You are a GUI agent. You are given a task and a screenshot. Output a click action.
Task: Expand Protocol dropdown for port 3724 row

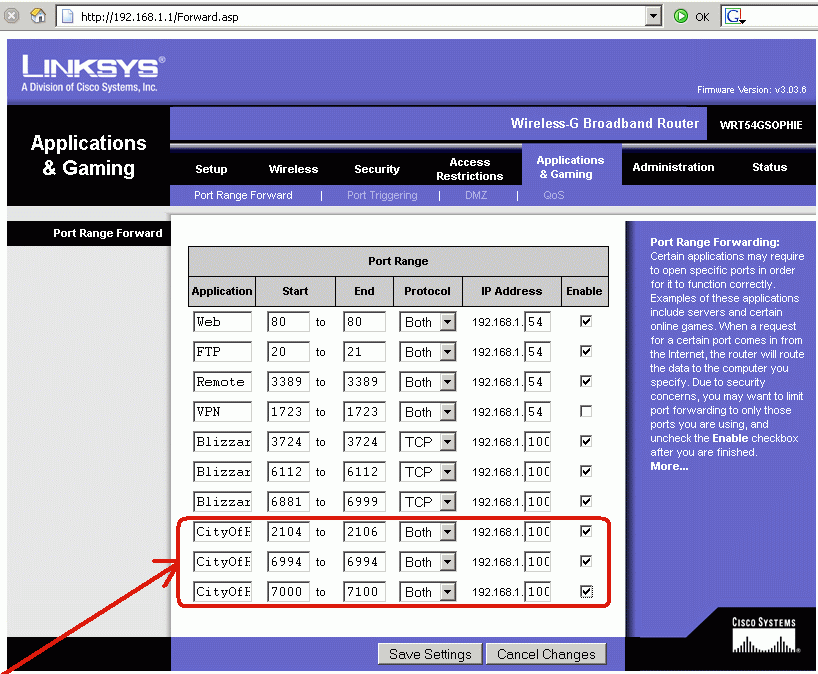(x=446, y=442)
